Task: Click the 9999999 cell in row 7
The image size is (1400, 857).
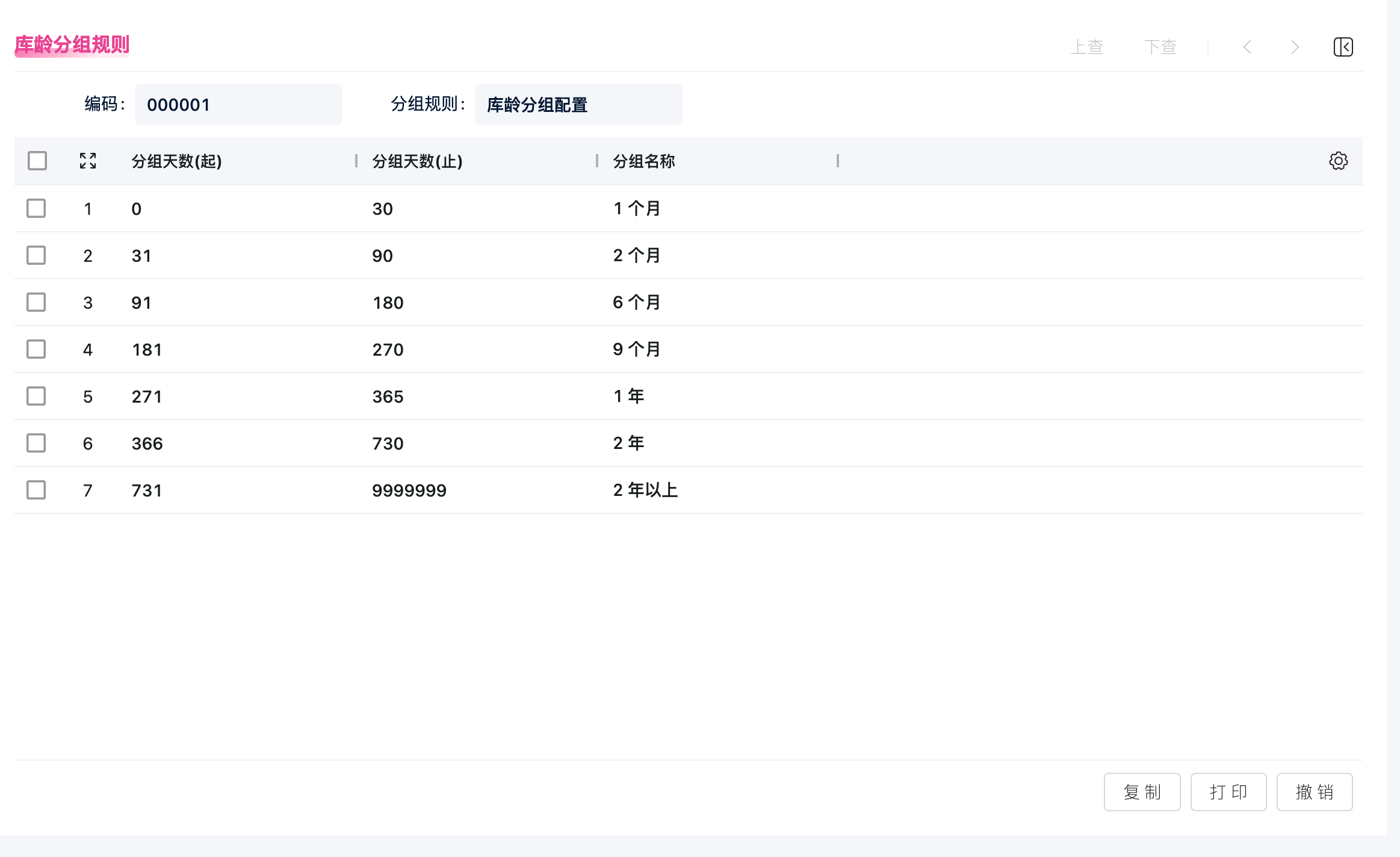Action: click(x=409, y=490)
